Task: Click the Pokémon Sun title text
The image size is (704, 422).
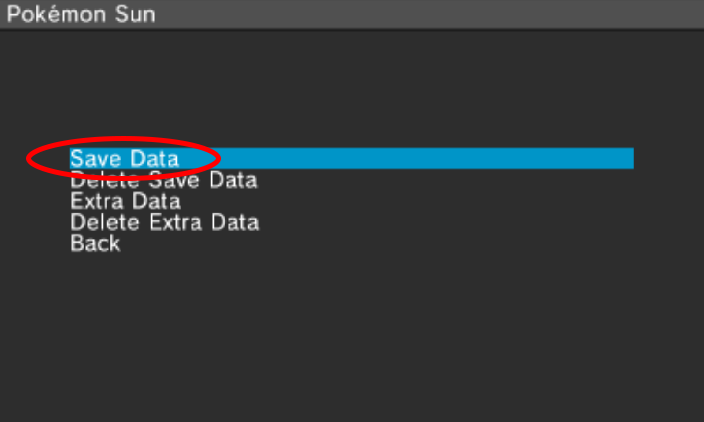Action: 81,16
